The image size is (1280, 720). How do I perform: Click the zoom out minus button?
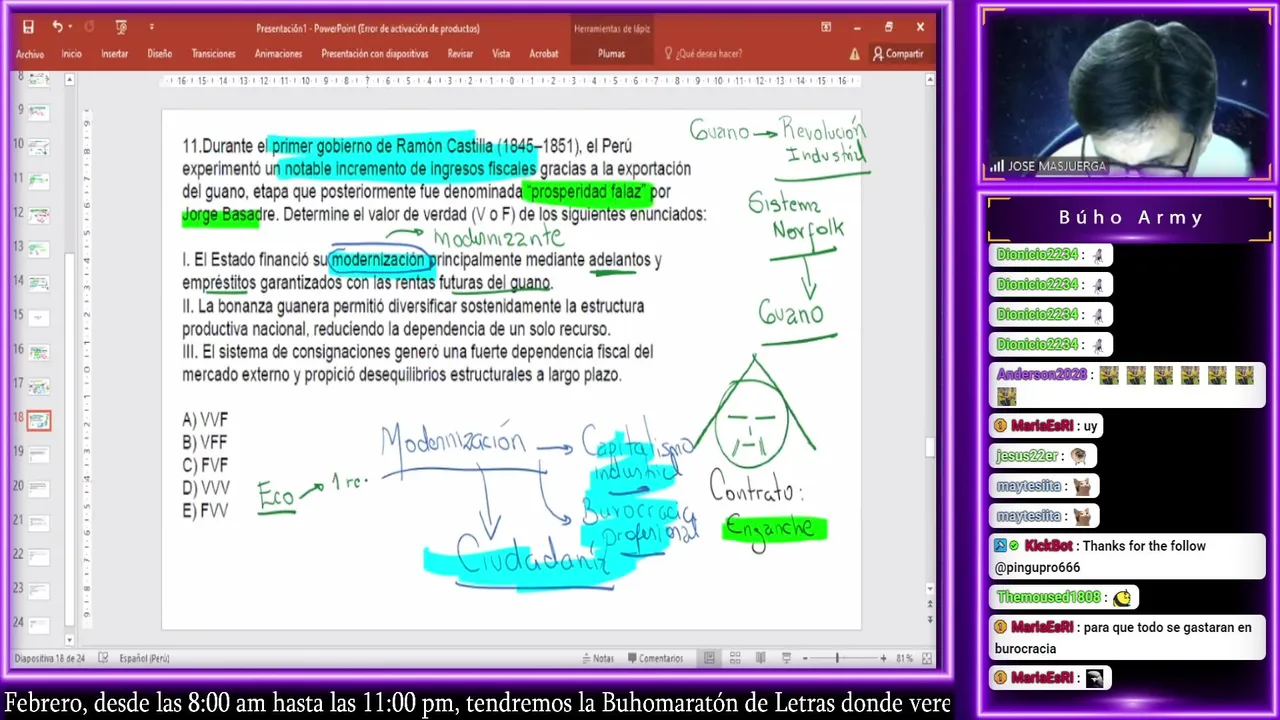805,658
